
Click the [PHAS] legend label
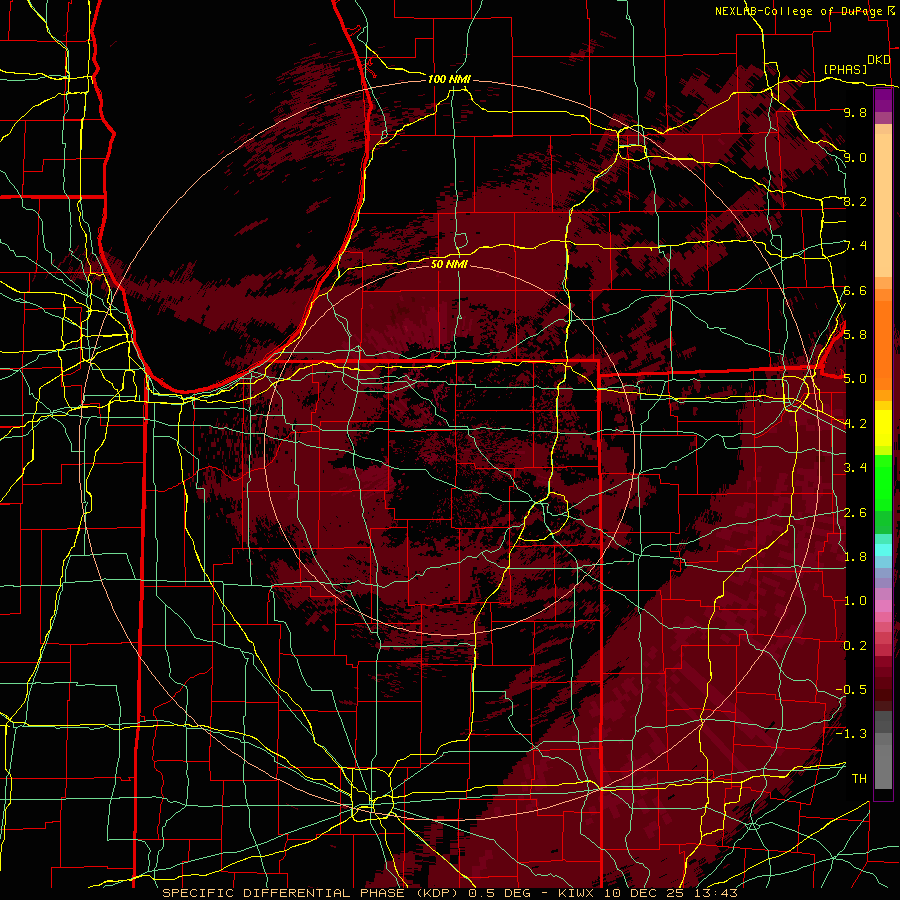pyautogui.click(x=845, y=69)
